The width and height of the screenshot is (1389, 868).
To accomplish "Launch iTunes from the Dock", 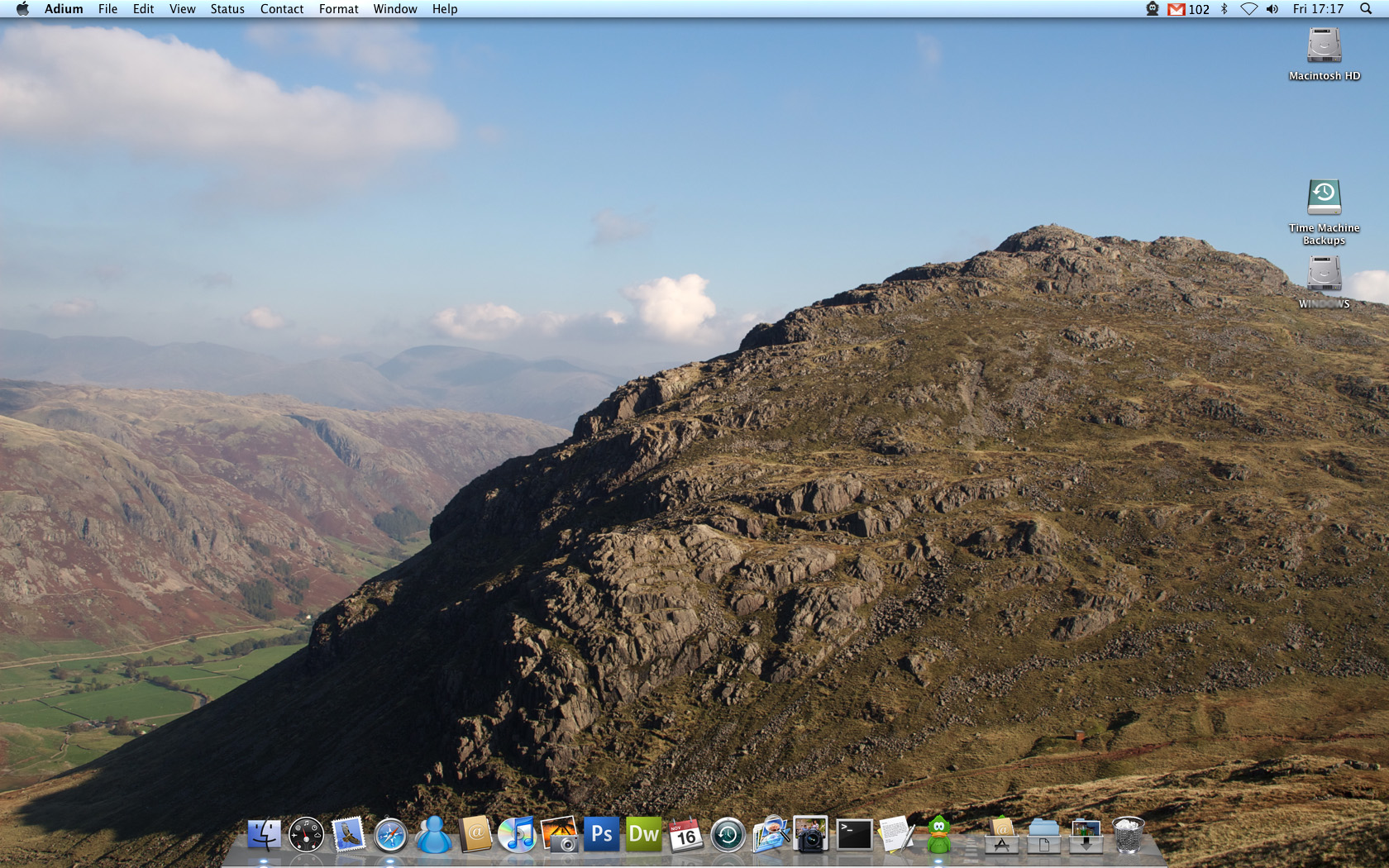I will point(518,835).
